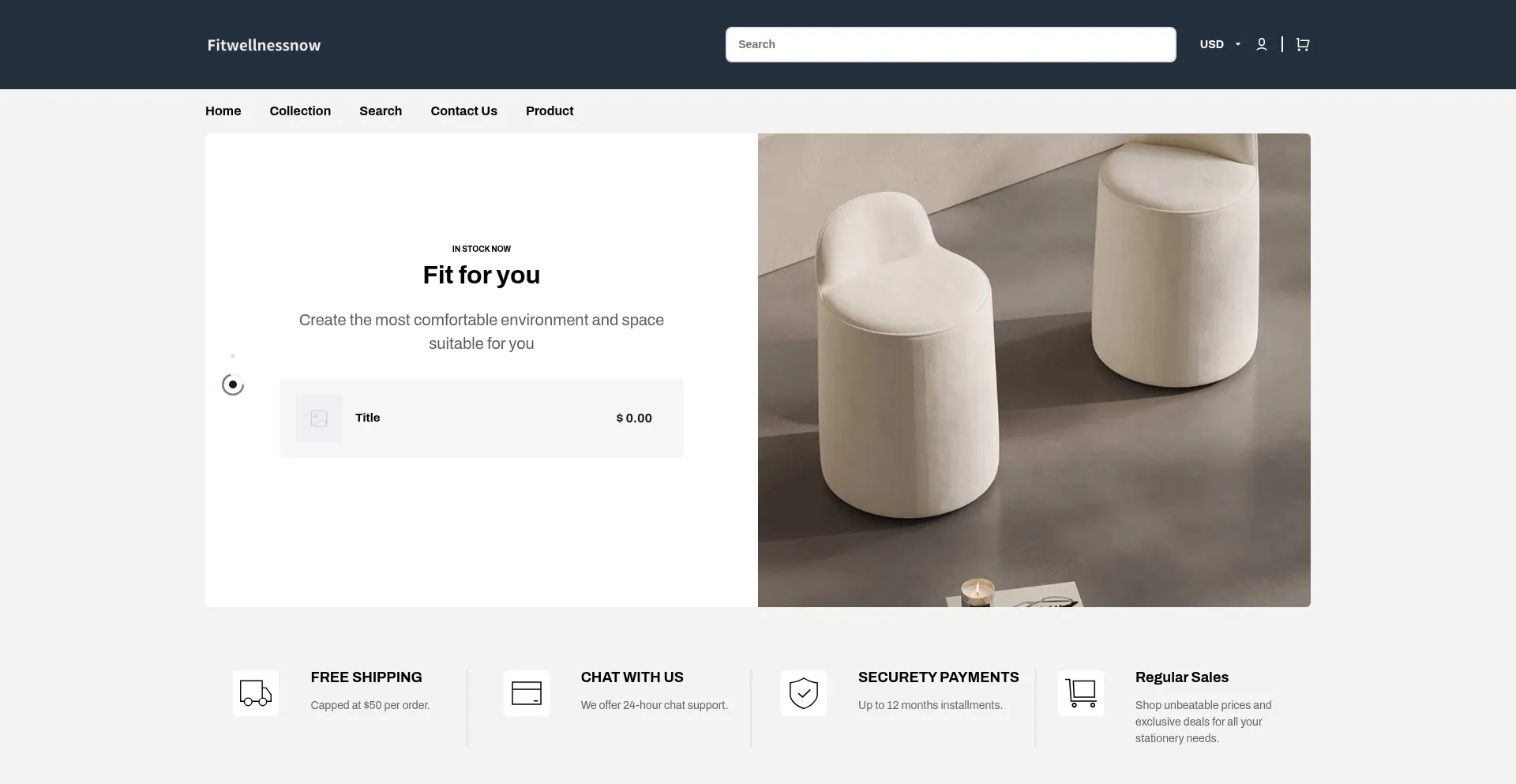Screen dimensions: 1516x784
Task: Click the Regular Sales cart icon
Action: (x=1081, y=693)
